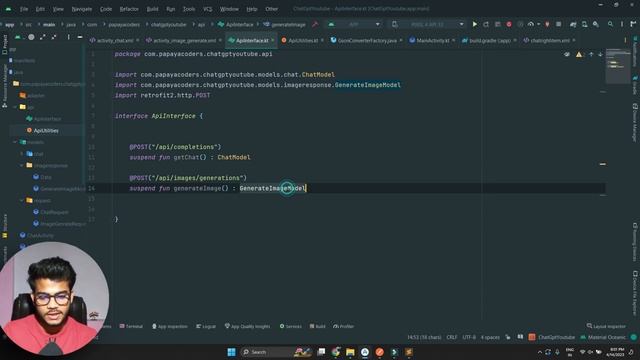Open the File menu

click(x=24, y=9)
